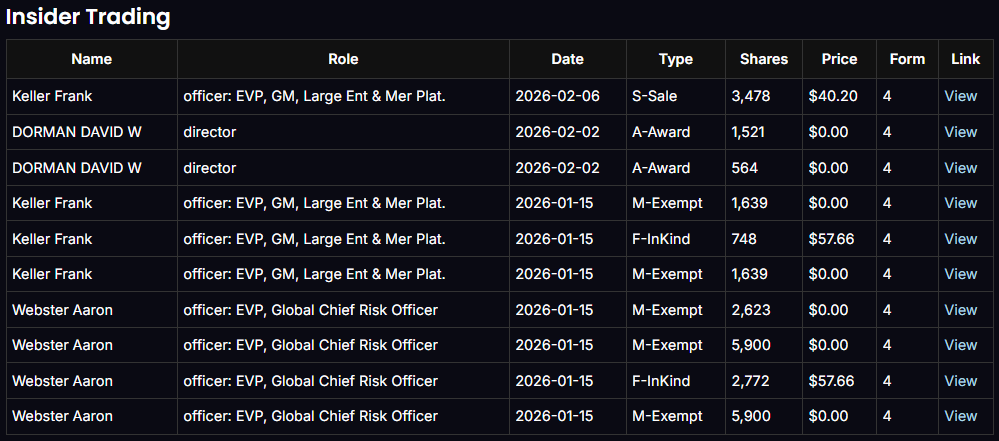999x441 pixels.
Task: Click the Date column header
Action: [567, 59]
